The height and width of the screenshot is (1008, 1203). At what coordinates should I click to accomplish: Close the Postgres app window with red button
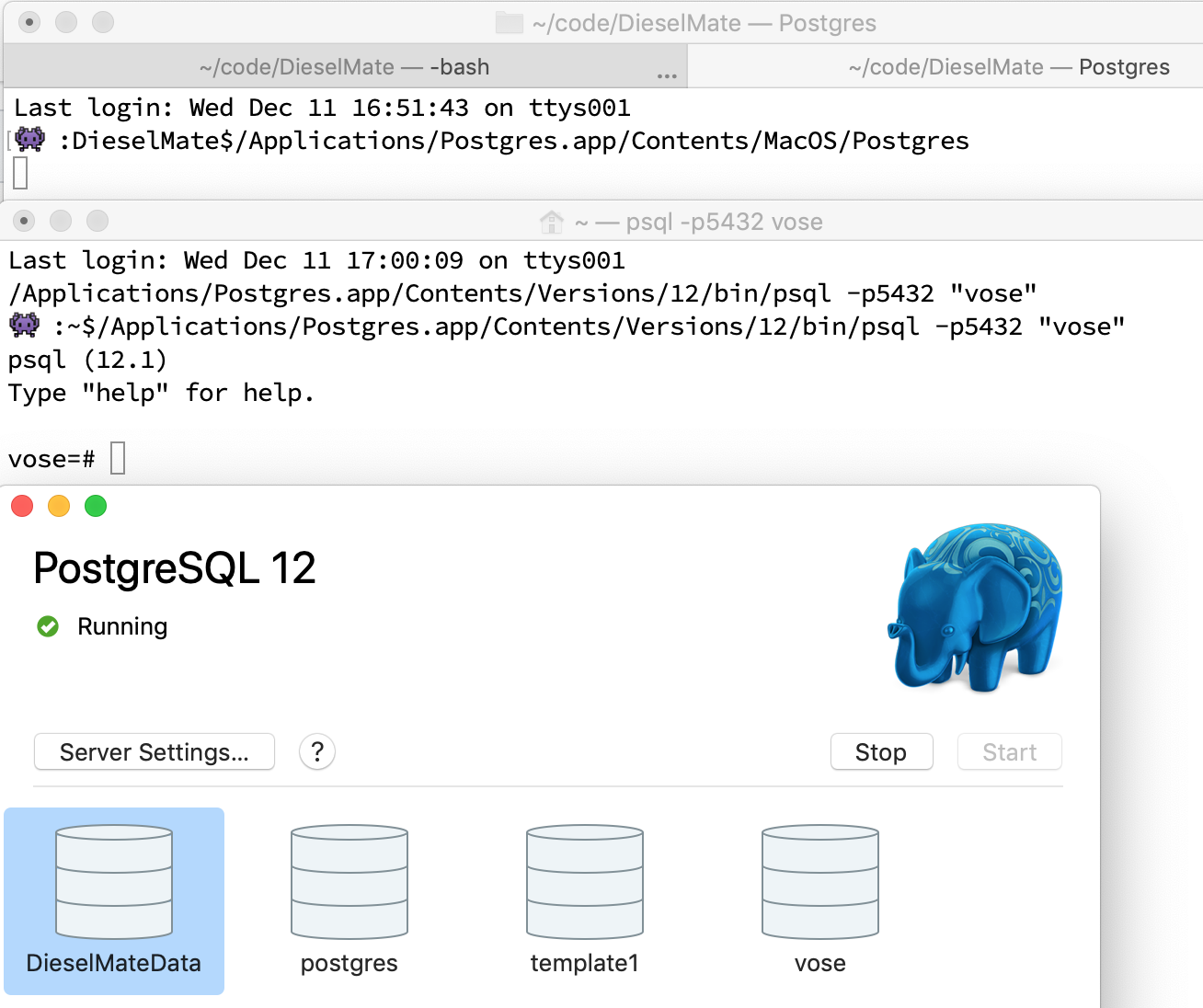22,506
